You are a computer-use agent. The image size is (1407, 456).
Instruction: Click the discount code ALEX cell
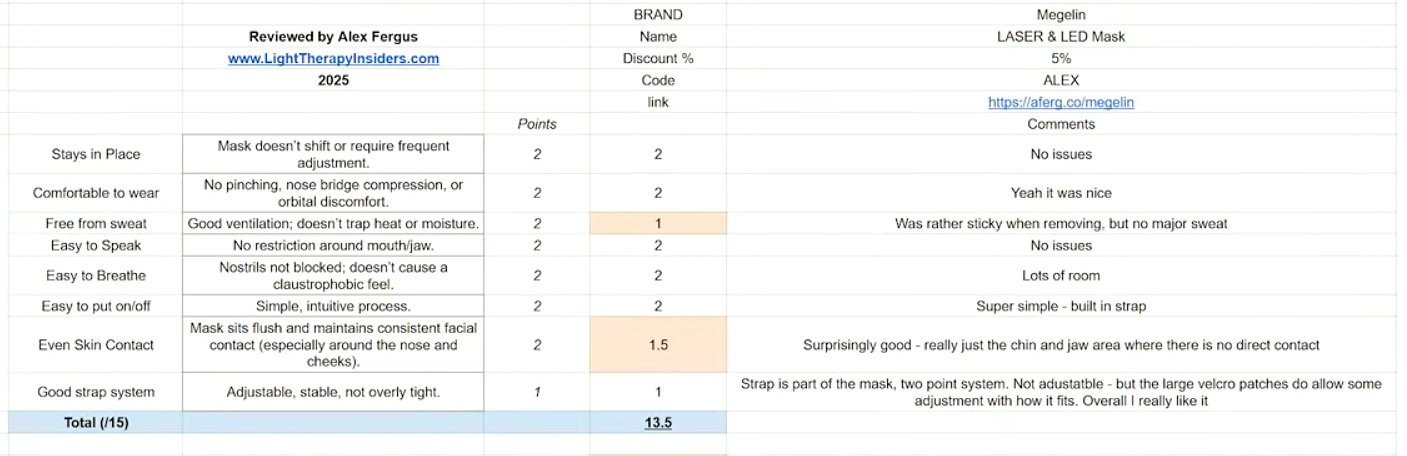pyautogui.click(x=1061, y=80)
